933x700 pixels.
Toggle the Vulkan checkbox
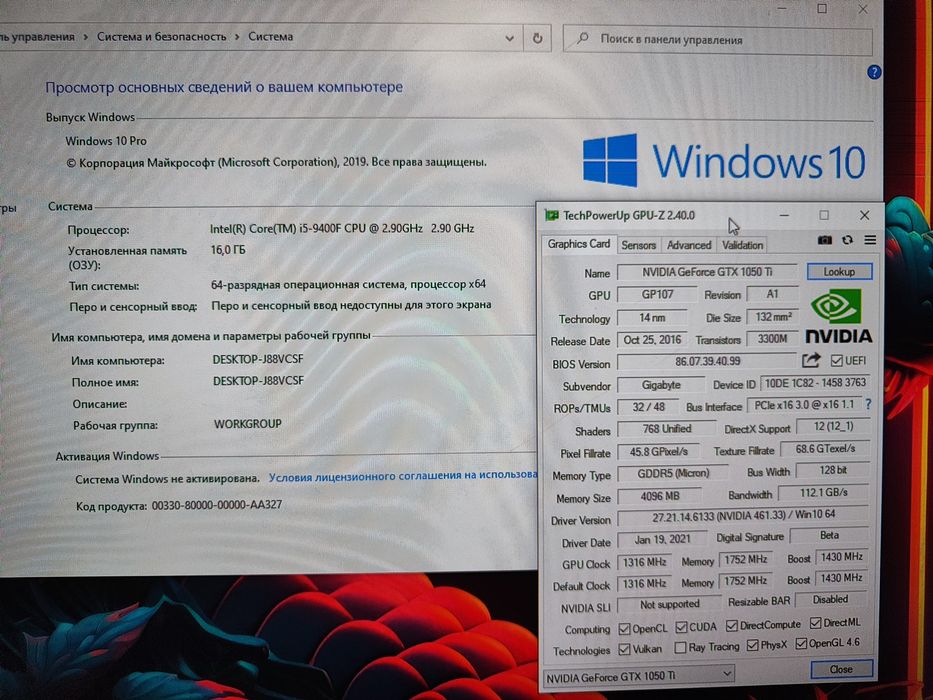[624, 649]
